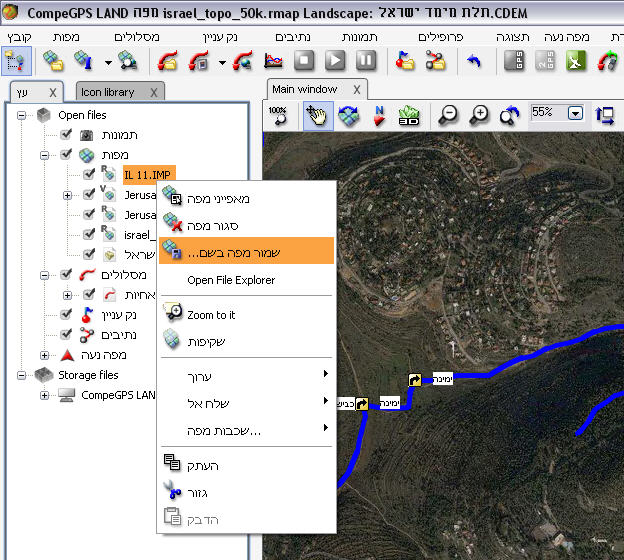
Task: Click the zoom out magnifier icon
Action: click(449, 114)
